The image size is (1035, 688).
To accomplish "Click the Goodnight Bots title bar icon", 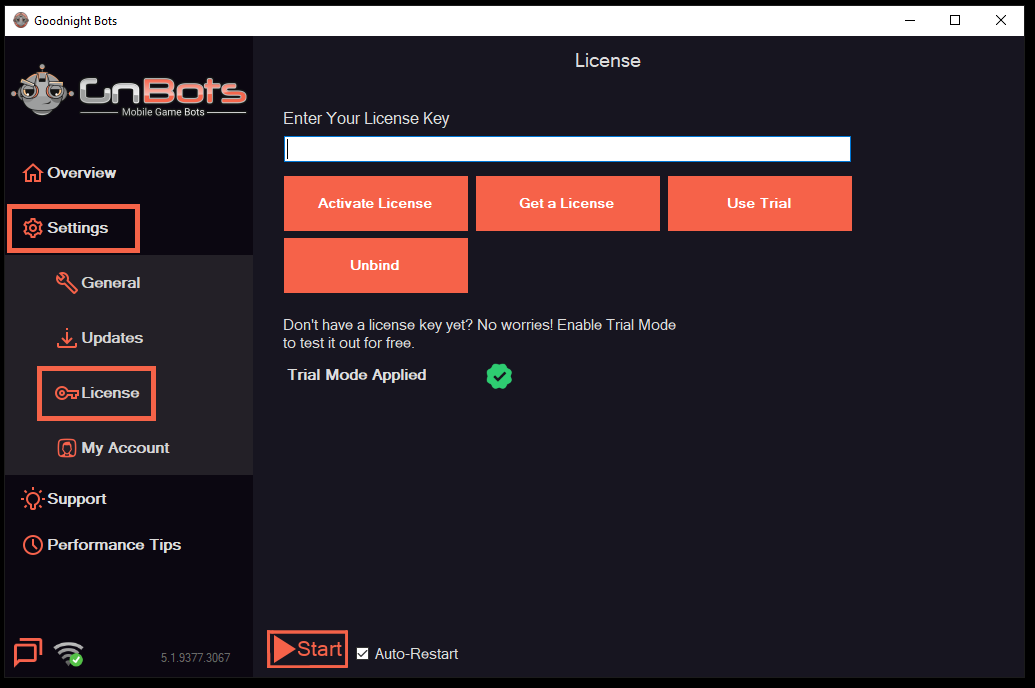I will [21, 20].
